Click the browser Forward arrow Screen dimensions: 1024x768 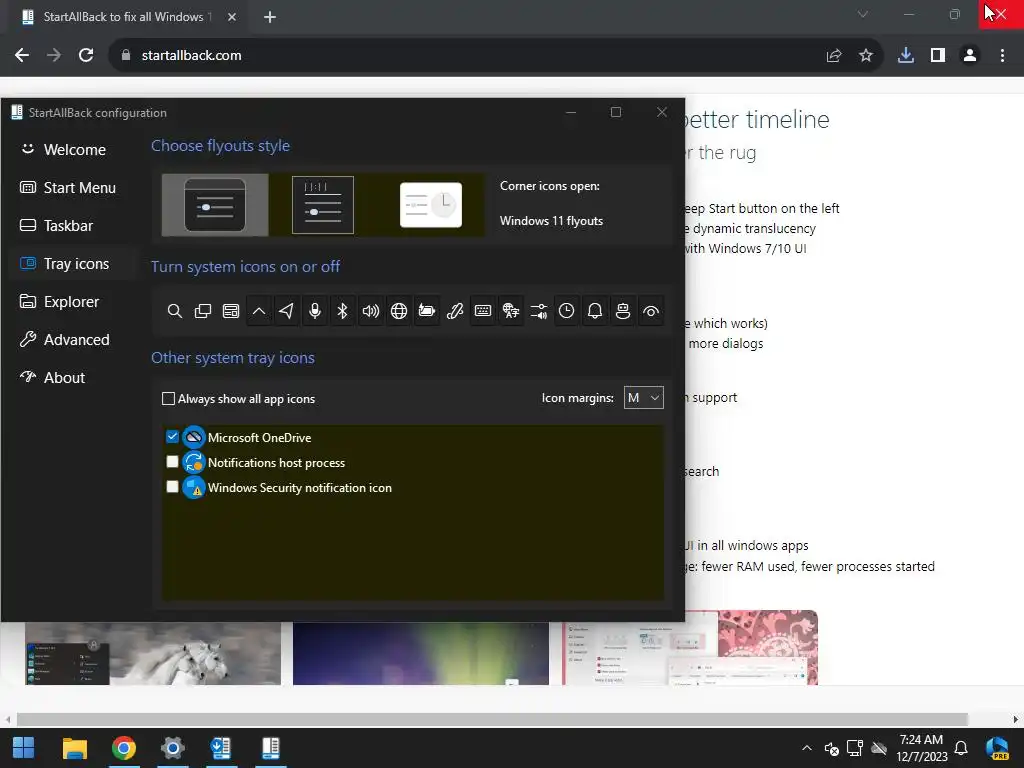[x=54, y=56]
